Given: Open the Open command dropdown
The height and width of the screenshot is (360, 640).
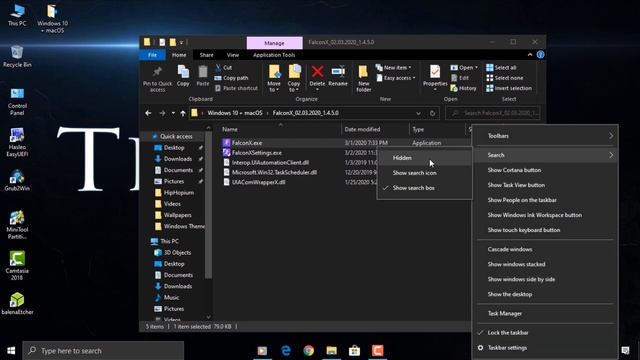Looking at the screenshot, I should click(x=464, y=67).
